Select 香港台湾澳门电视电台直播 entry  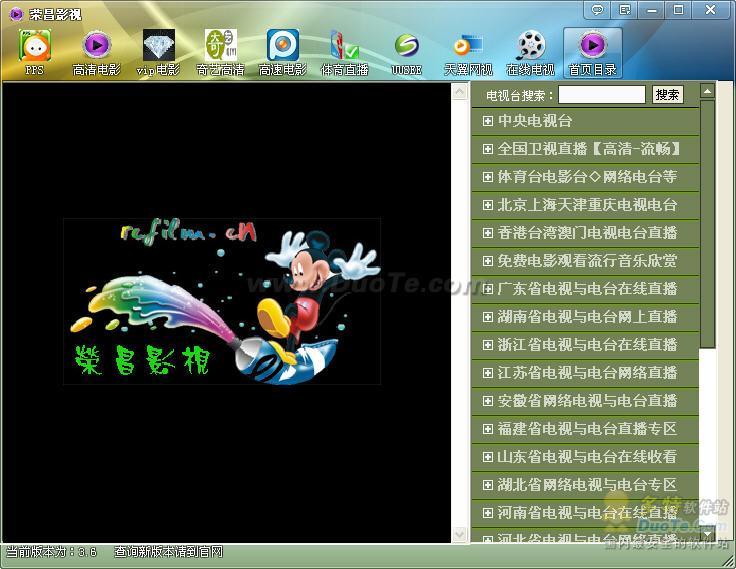click(x=587, y=233)
